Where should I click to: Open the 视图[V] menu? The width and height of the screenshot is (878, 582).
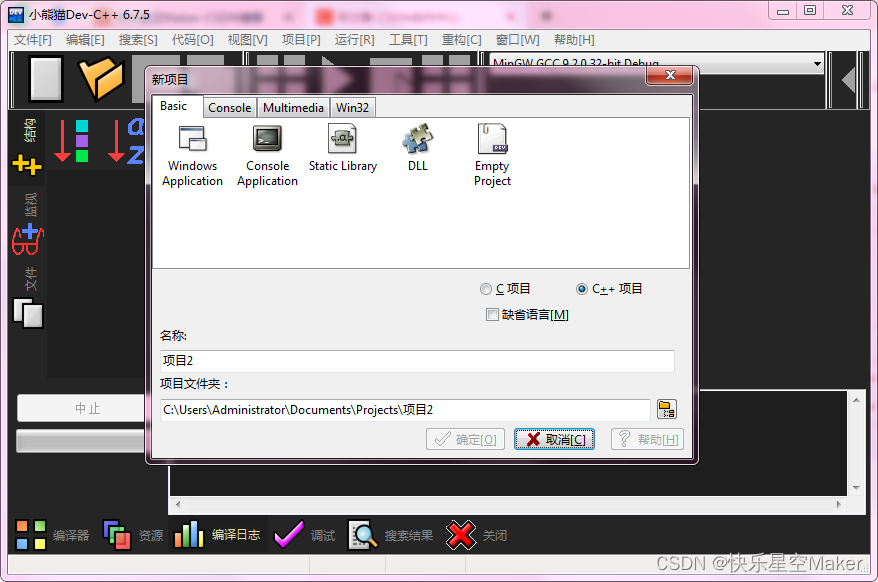[x=247, y=40]
